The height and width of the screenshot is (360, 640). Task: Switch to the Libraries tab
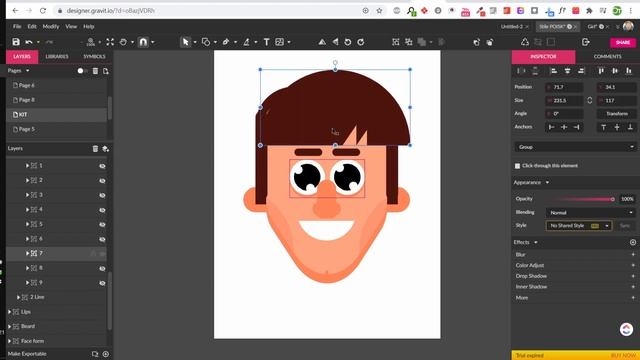pos(57,57)
